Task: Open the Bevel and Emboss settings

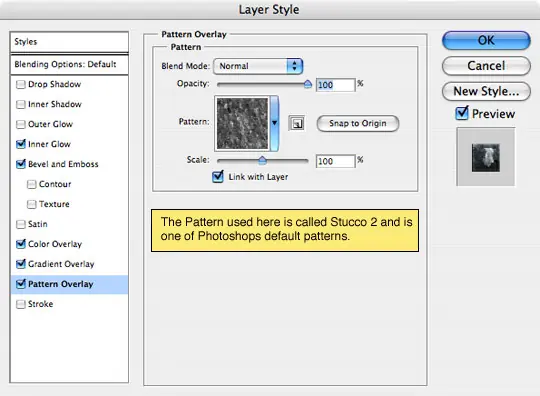Action: point(63,164)
